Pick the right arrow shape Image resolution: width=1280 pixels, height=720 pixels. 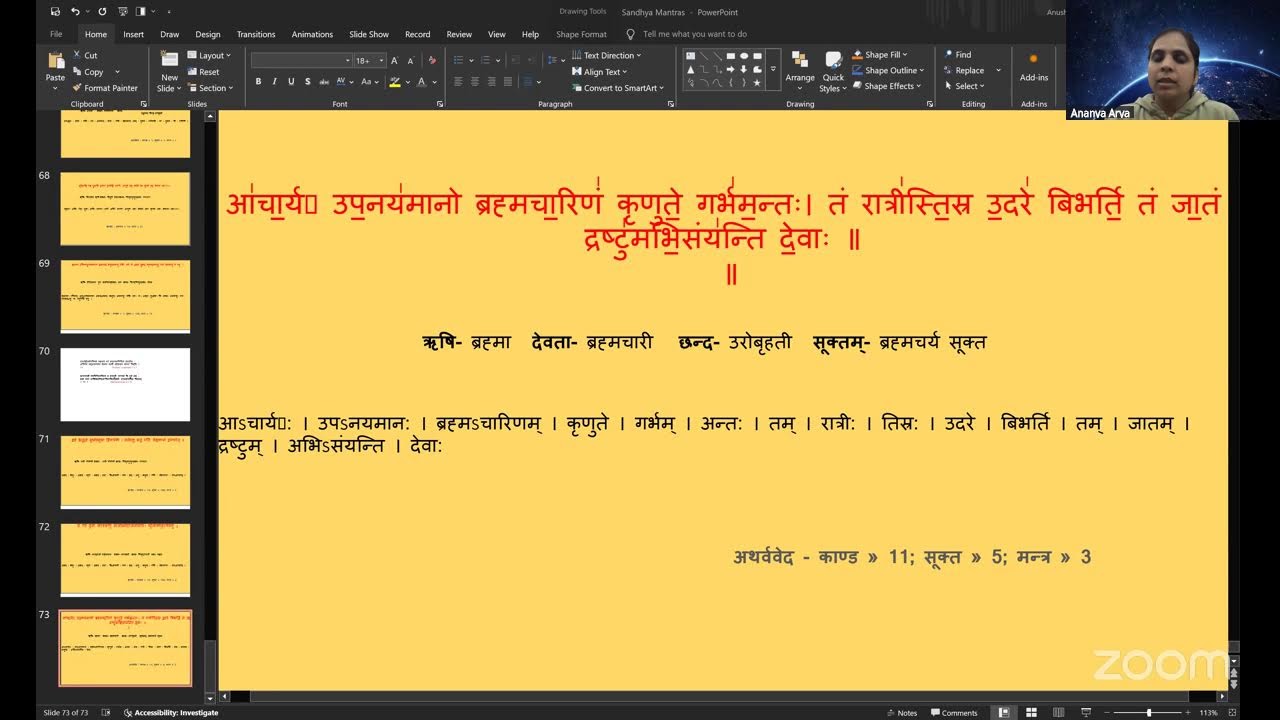731,70
